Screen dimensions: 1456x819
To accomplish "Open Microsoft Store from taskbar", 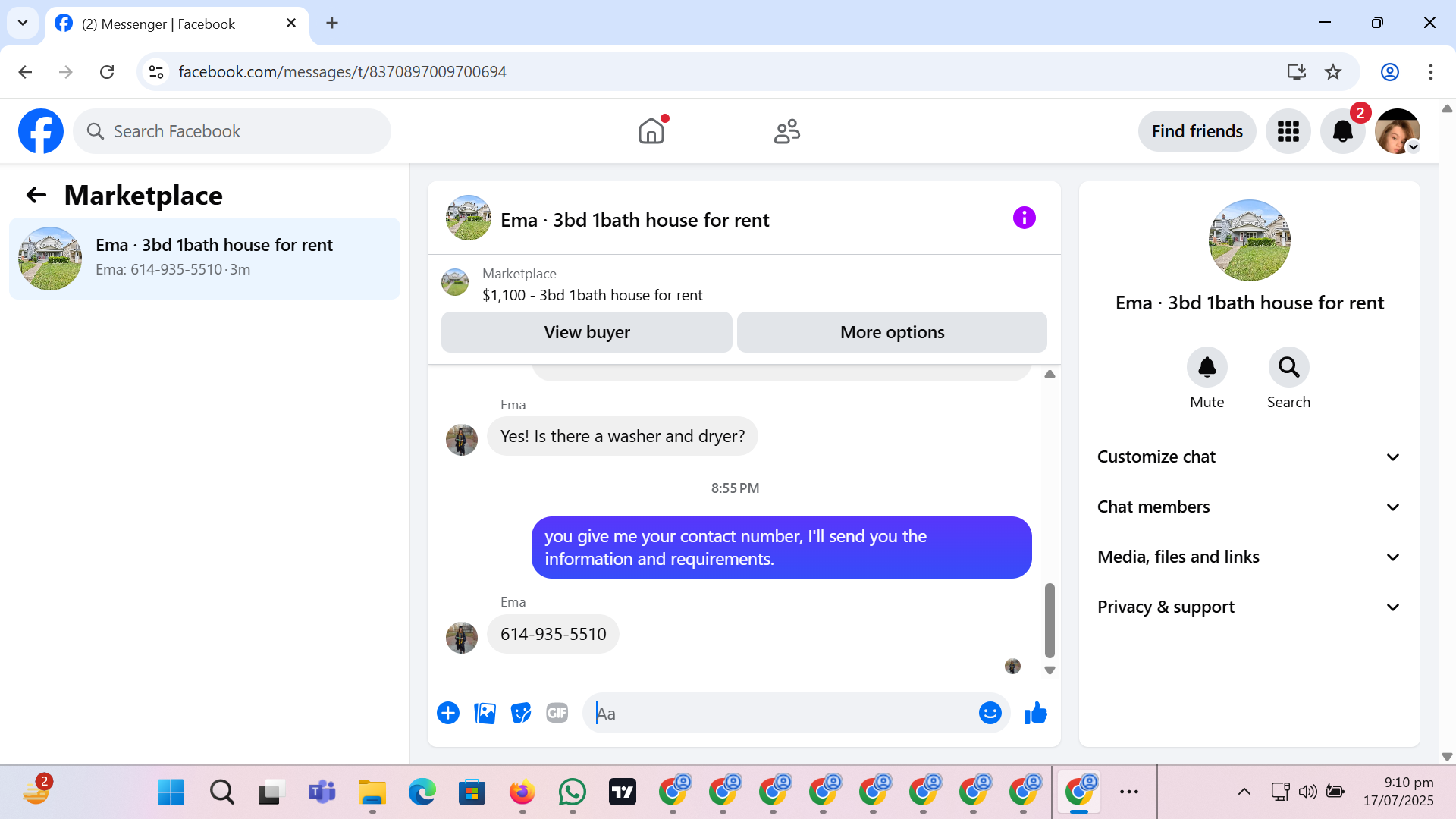I will (x=472, y=792).
